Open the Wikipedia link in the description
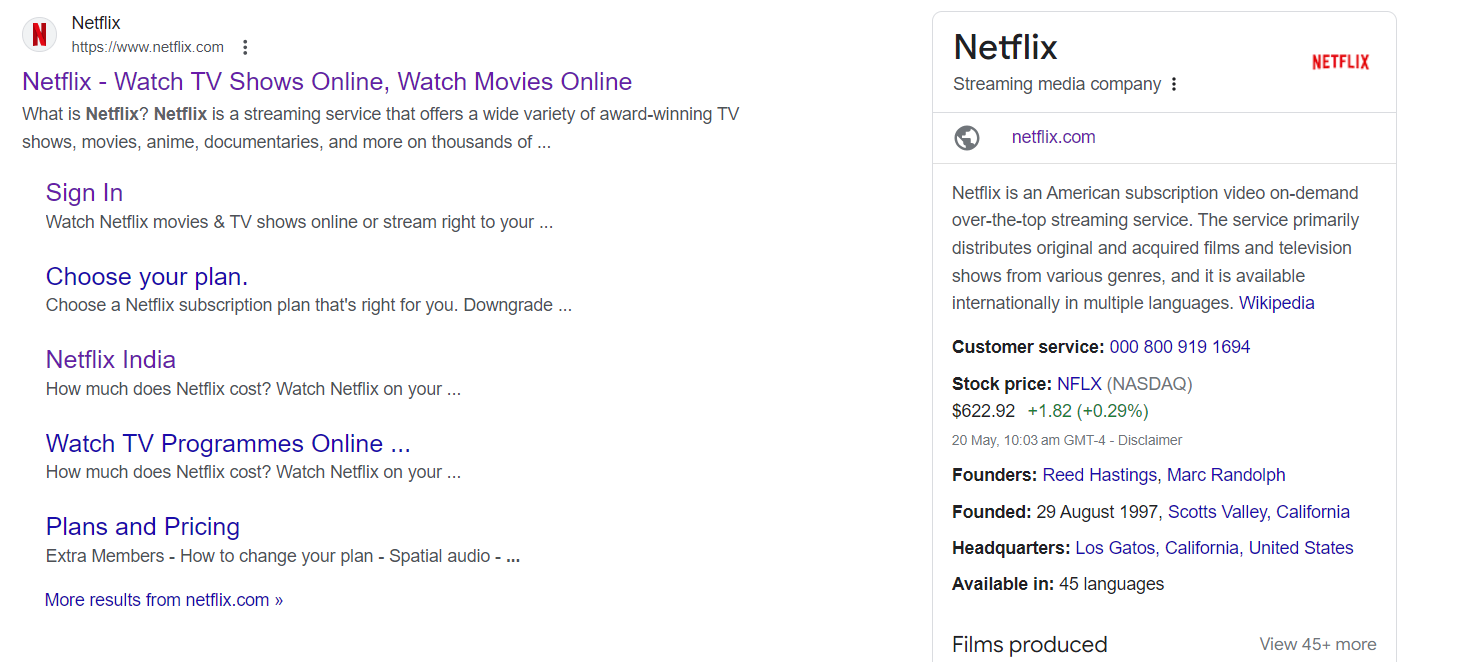This screenshot has width=1473, height=662. point(1276,302)
